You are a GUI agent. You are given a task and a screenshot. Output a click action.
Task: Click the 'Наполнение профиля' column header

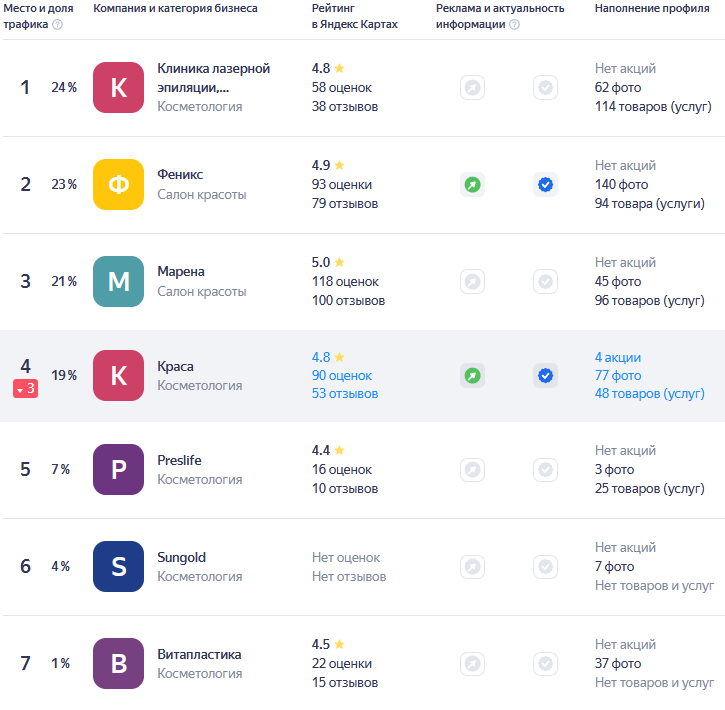click(652, 8)
